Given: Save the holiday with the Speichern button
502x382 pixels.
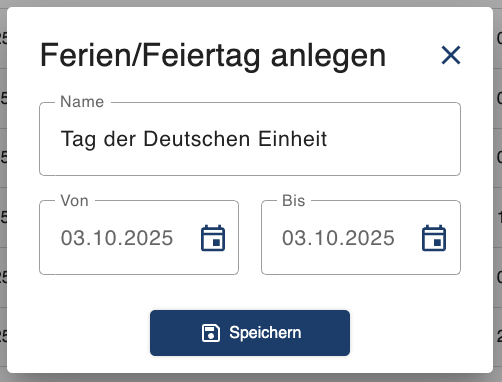Looking at the screenshot, I should [250, 333].
